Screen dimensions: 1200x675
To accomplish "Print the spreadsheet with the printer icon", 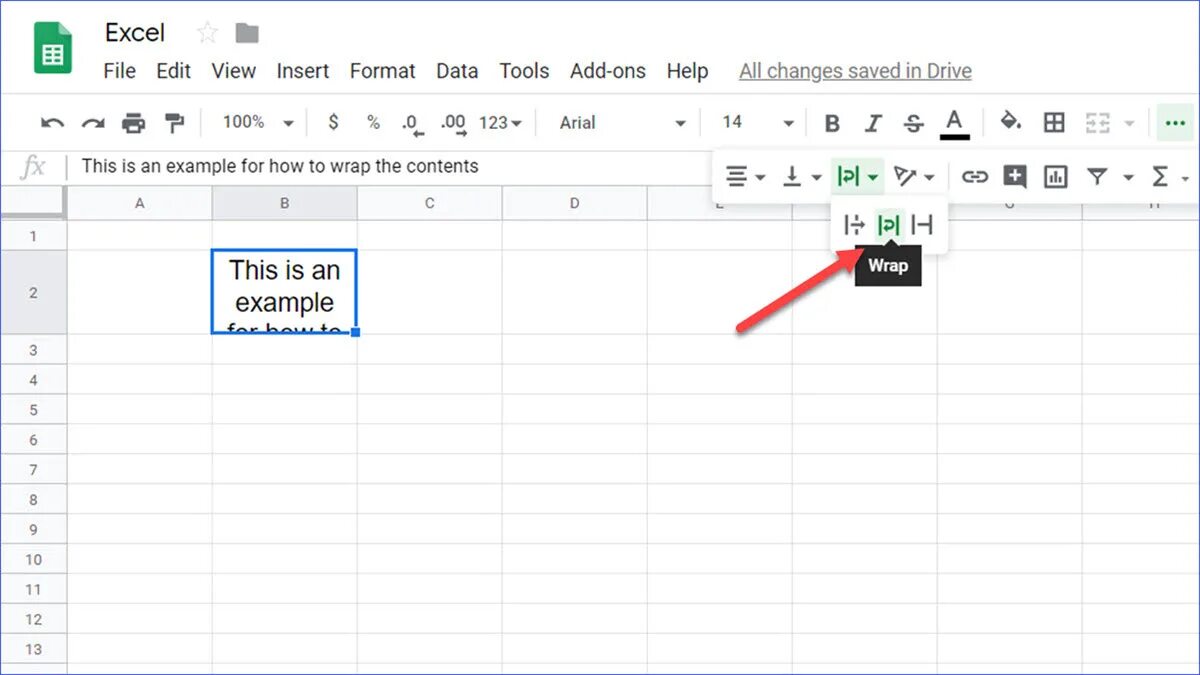I will (133, 123).
